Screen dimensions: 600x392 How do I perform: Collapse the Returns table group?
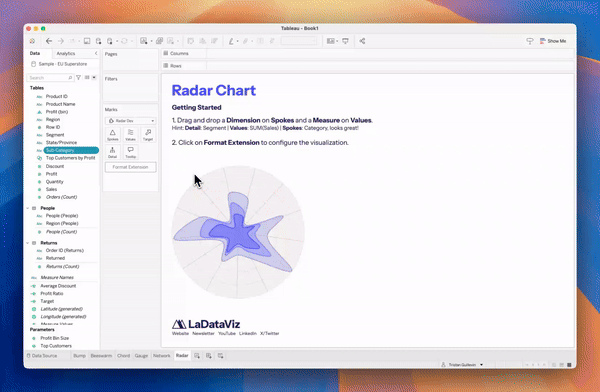tap(28, 243)
